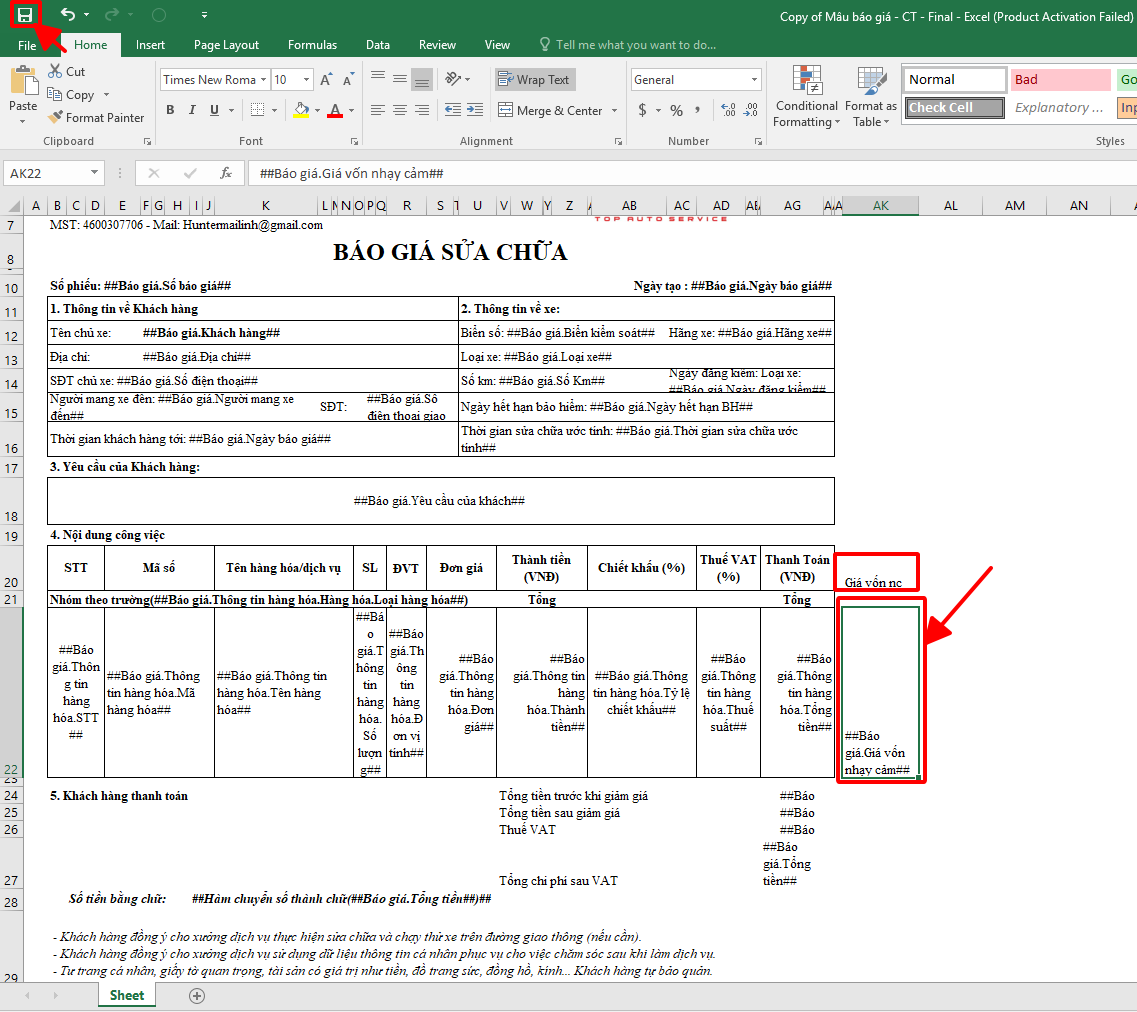Click the yellow Fill Color button
Image resolution: width=1137 pixels, height=1012 pixels.
click(x=302, y=110)
